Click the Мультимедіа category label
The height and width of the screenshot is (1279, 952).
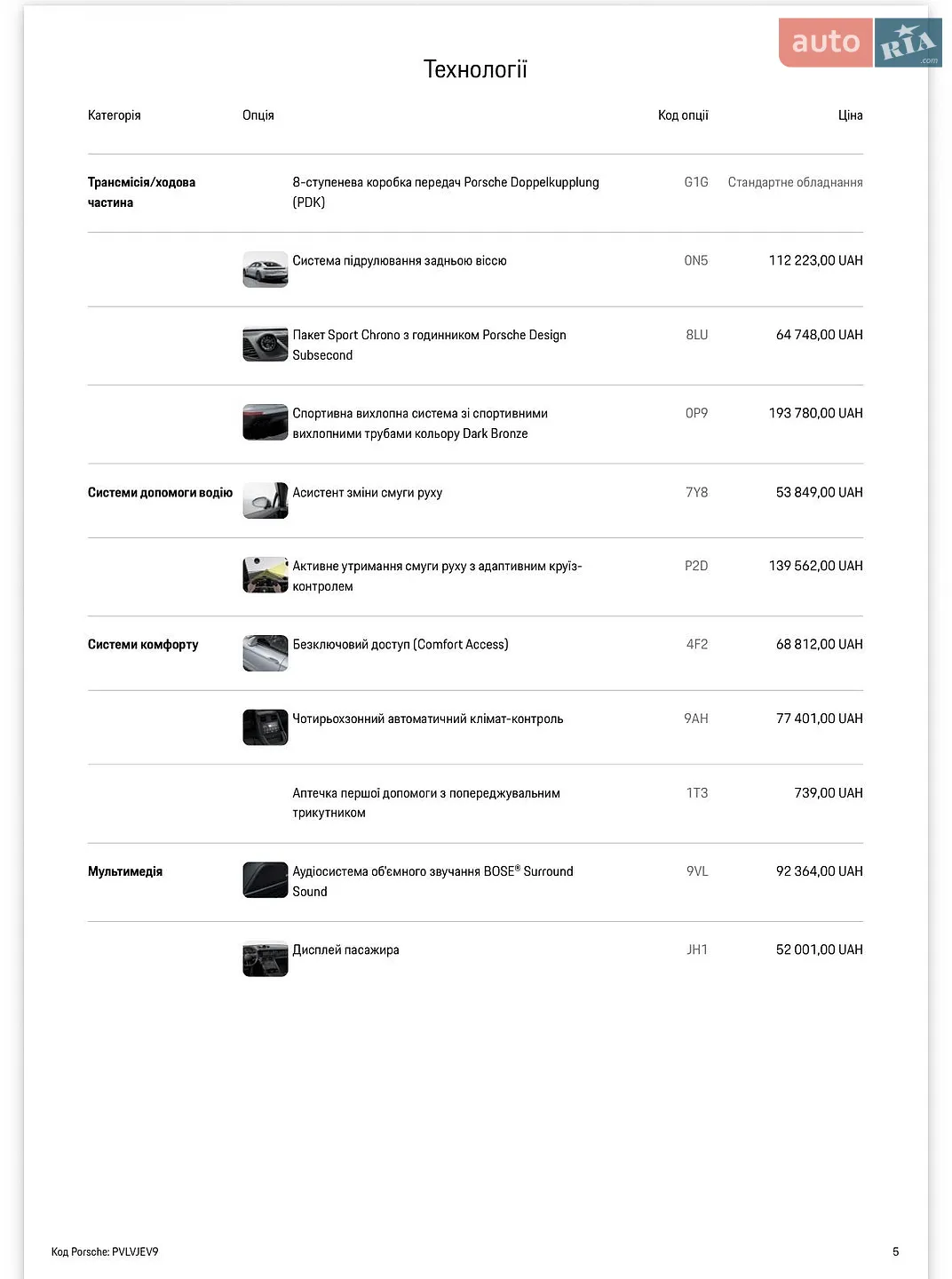[x=125, y=872]
